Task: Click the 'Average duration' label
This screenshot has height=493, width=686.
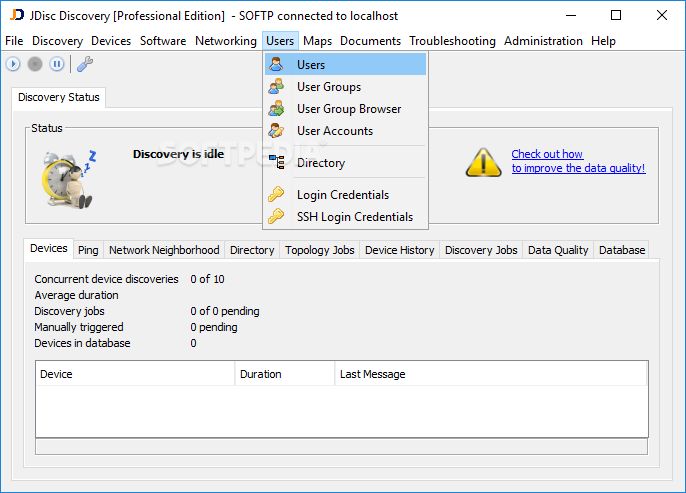Action: 76,295
